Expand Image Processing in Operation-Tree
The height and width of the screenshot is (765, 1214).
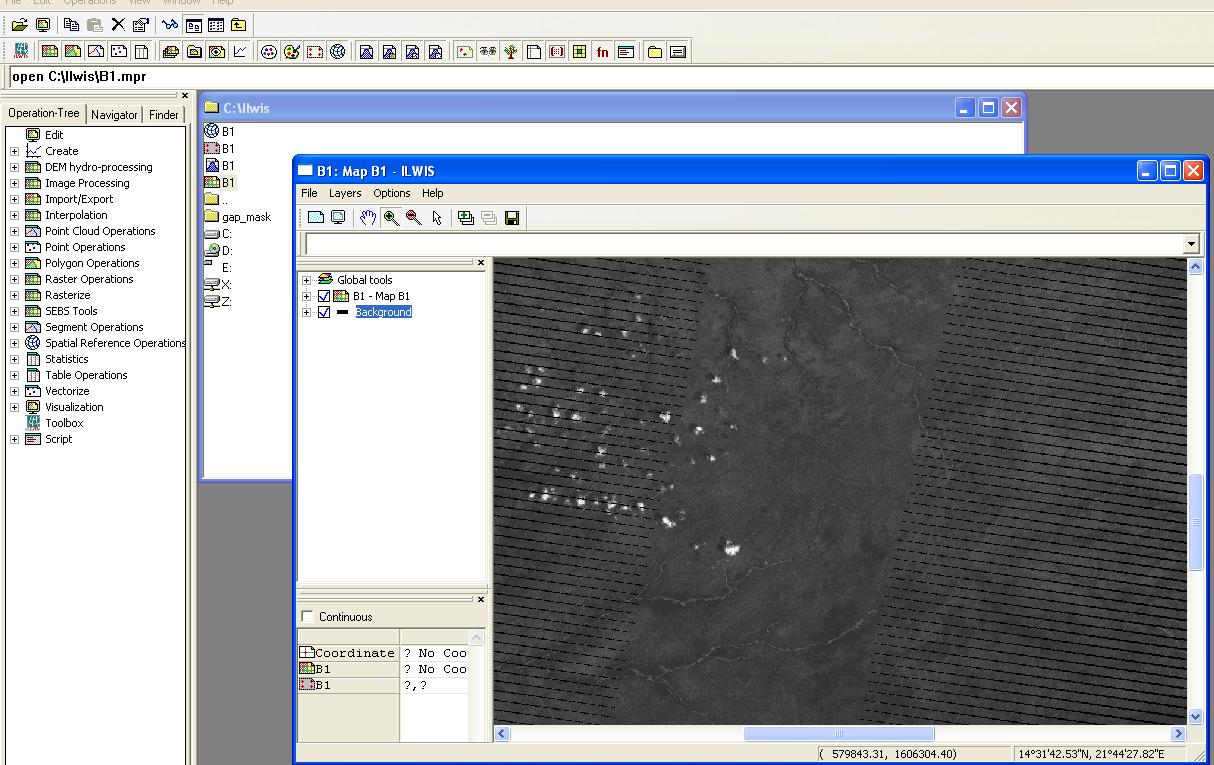pyautogui.click(x=14, y=184)
